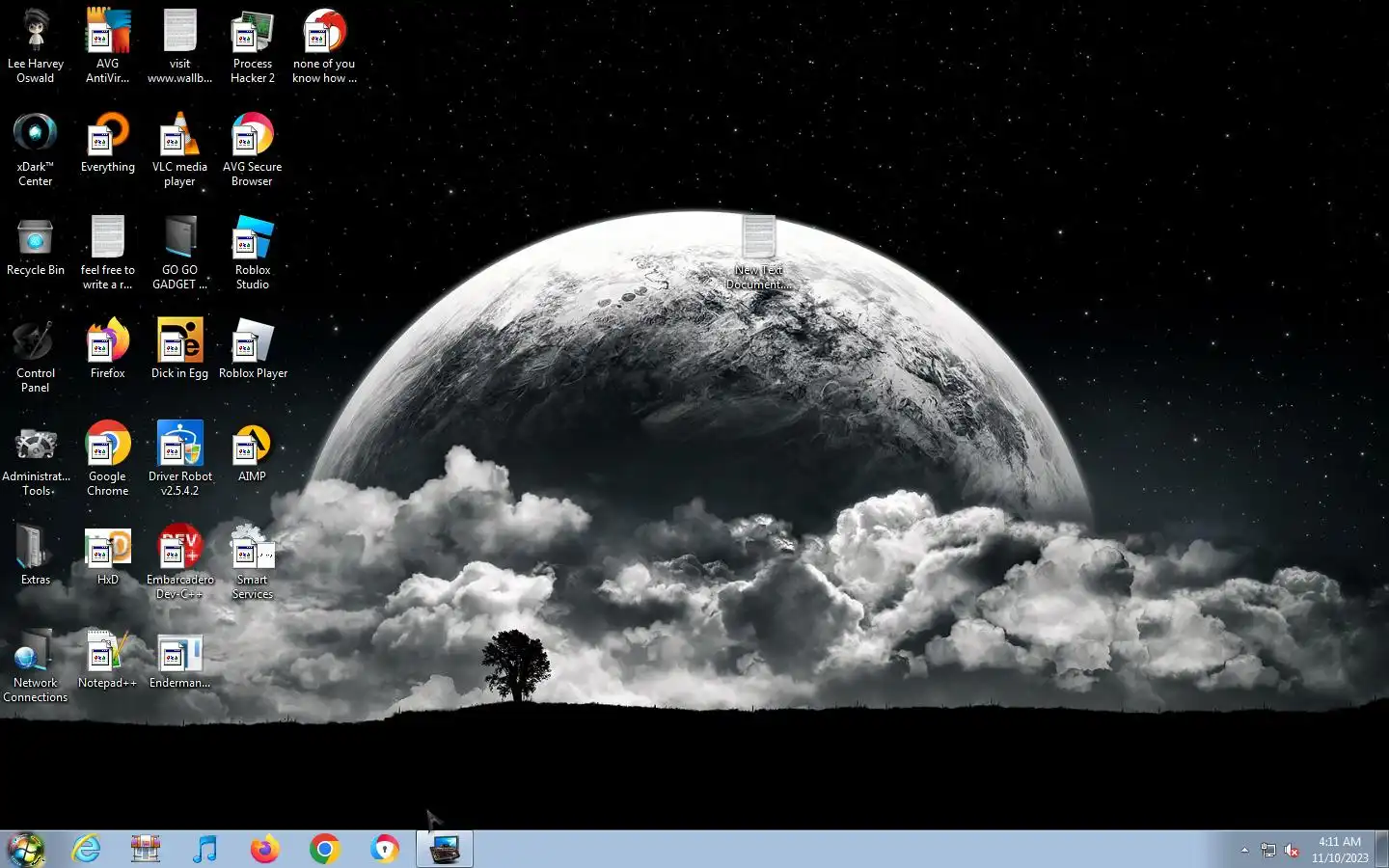The width and height of the screenshot is (1389, 868).
Task: Launch the Notepad++ desktop shortcut
Action: (x=107, y=659)
